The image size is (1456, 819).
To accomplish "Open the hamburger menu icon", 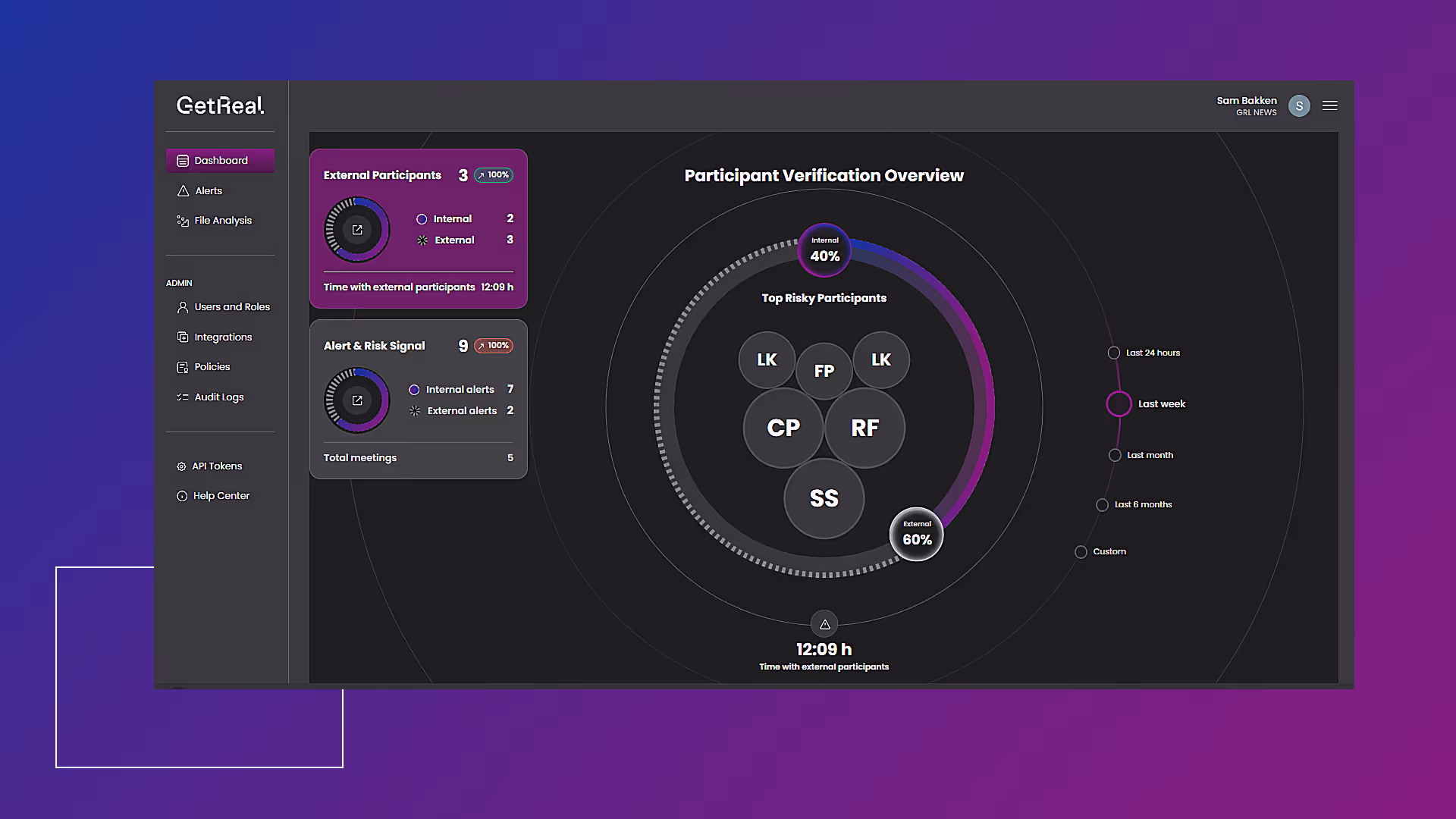I will pyautogui.click(x=1329, y=105).
